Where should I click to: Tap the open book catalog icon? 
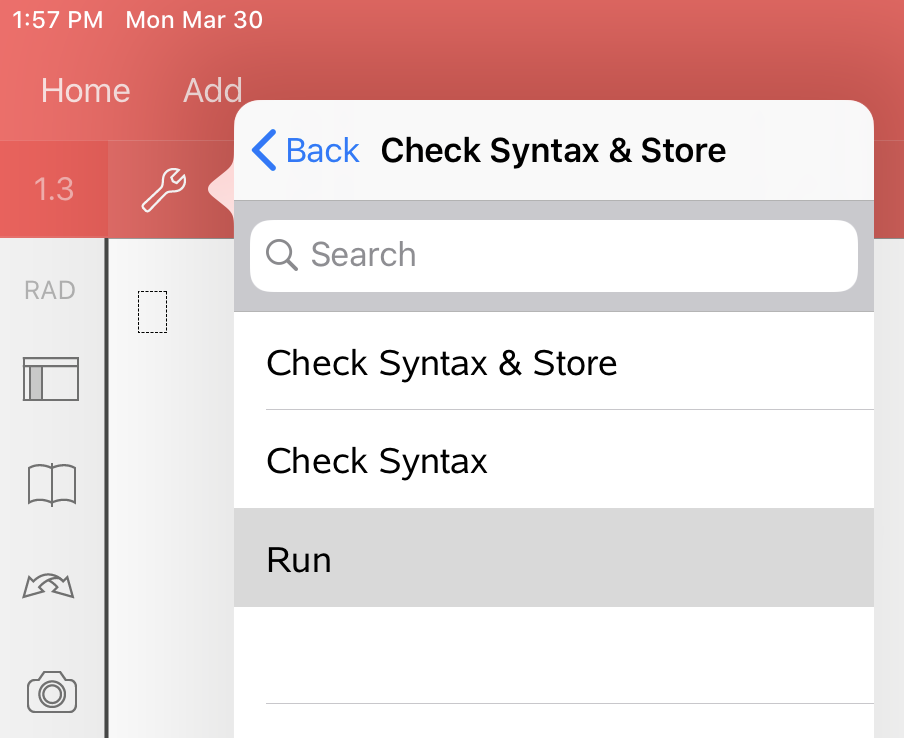51,485
